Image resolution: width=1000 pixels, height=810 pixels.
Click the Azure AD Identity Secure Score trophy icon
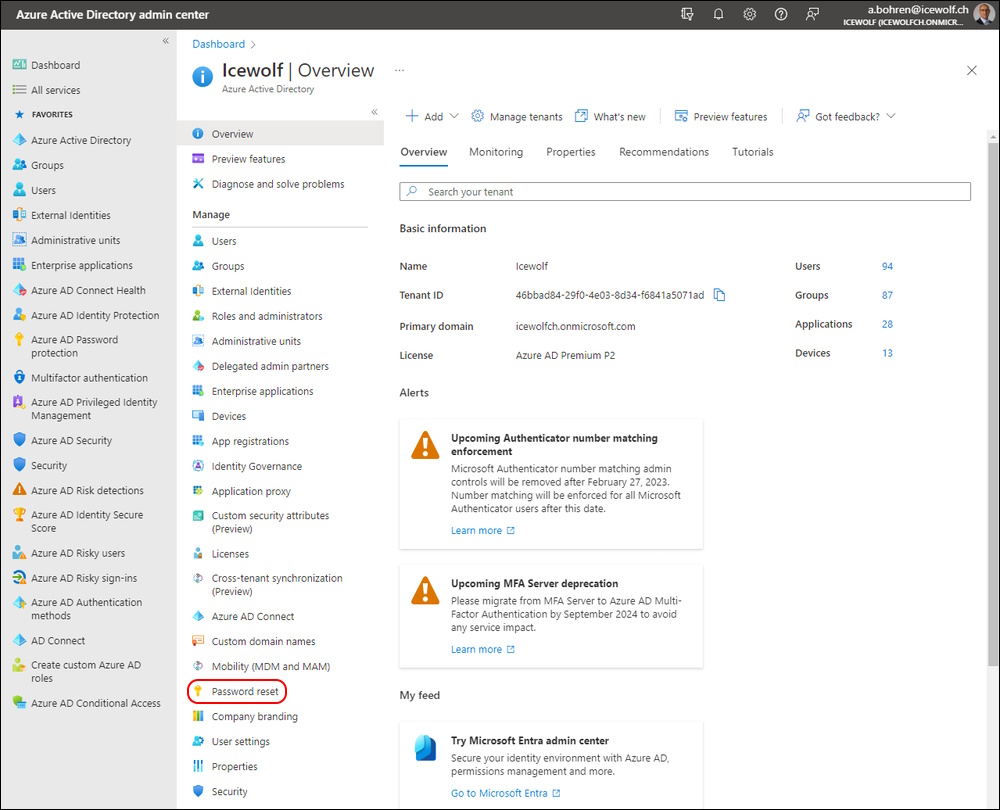[x=19, y=515]
